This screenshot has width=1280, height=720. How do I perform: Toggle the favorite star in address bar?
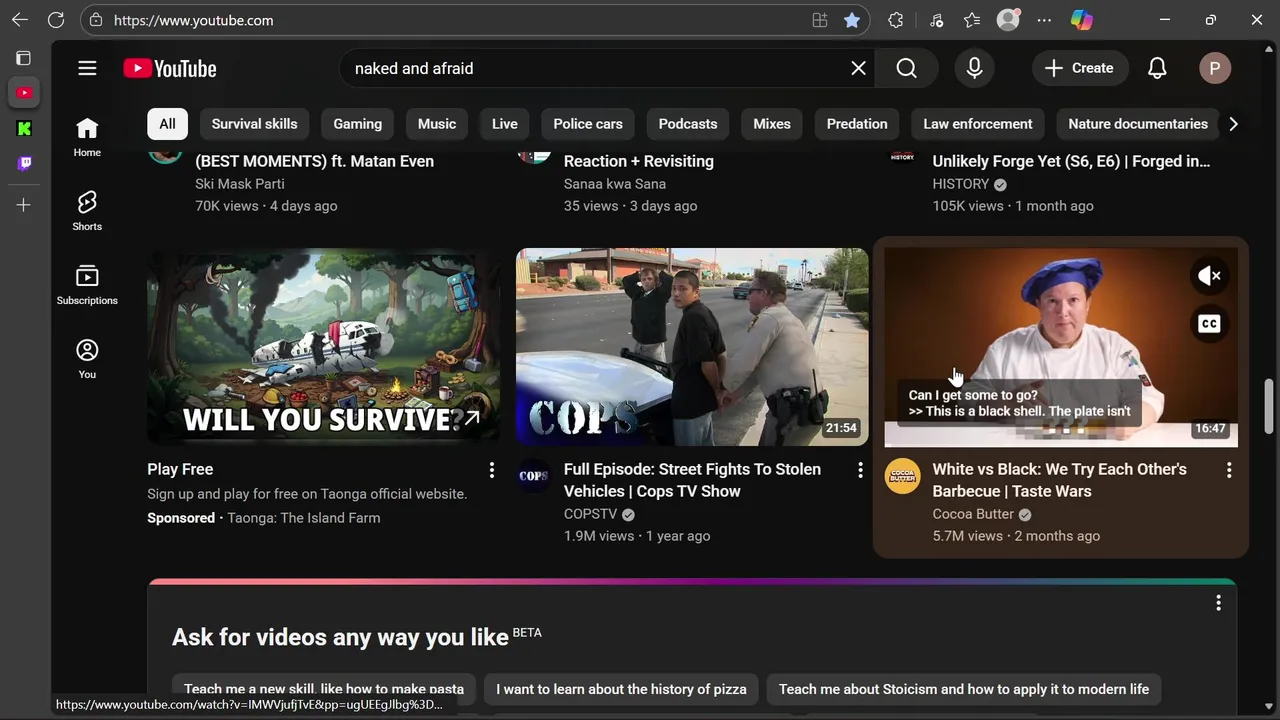(x=851, y=20)
